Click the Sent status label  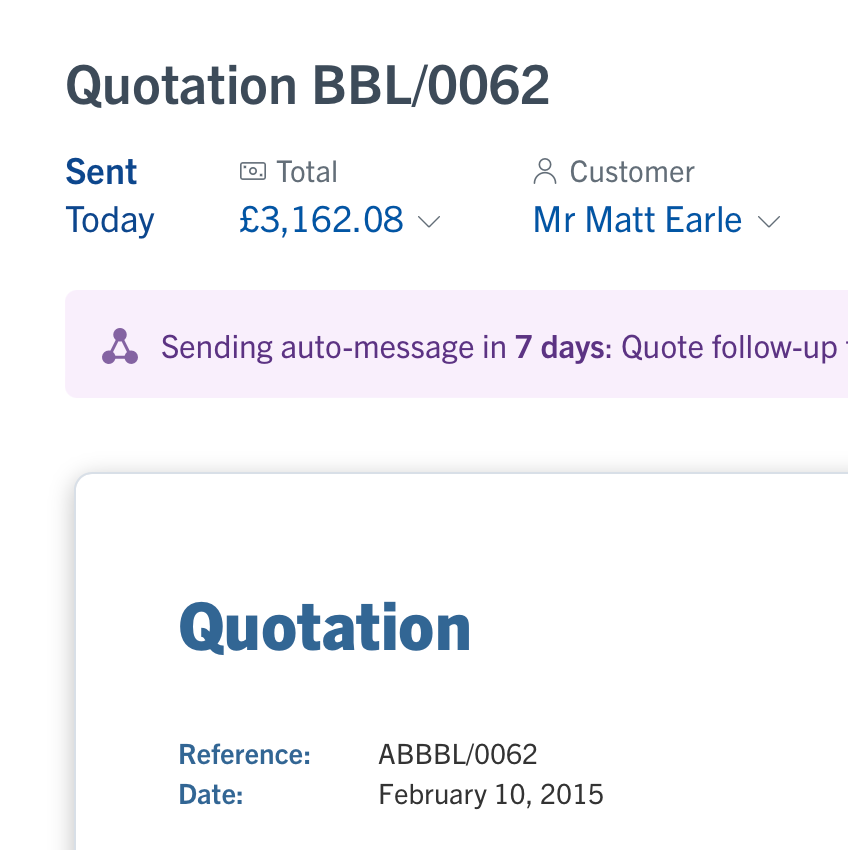click(x=101, y=172)
